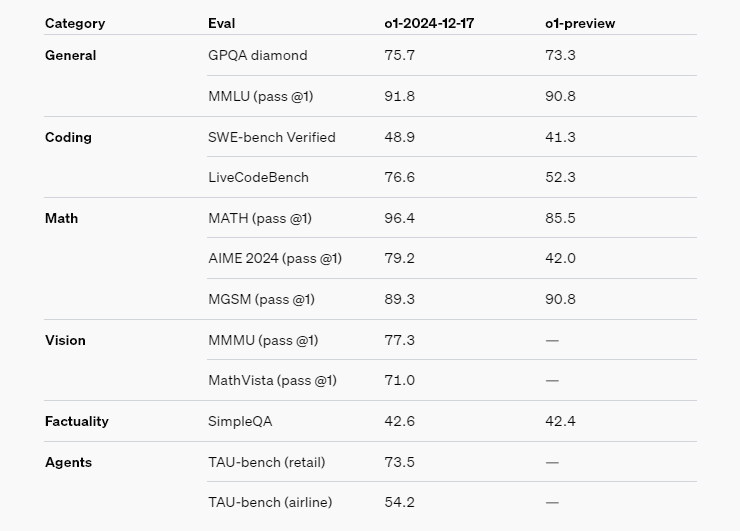The width and height of the screenshot is (740, 531).
Task: Click the 96.4 score for MATH
Action: [x=399, y=218]
